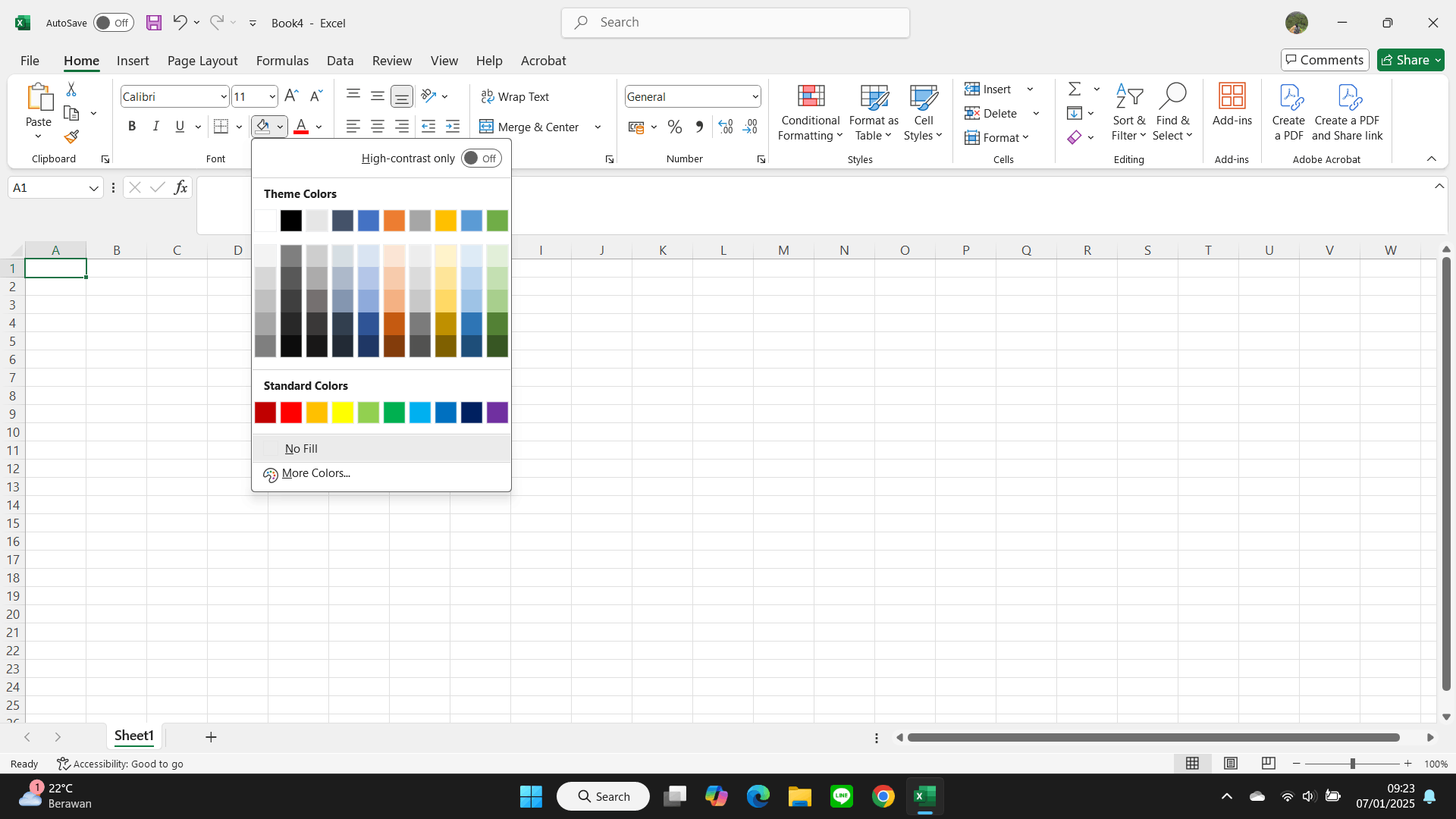1456x819 pixels.
Task: Switch to Page Break Preview view
Action: (1268, 764)
